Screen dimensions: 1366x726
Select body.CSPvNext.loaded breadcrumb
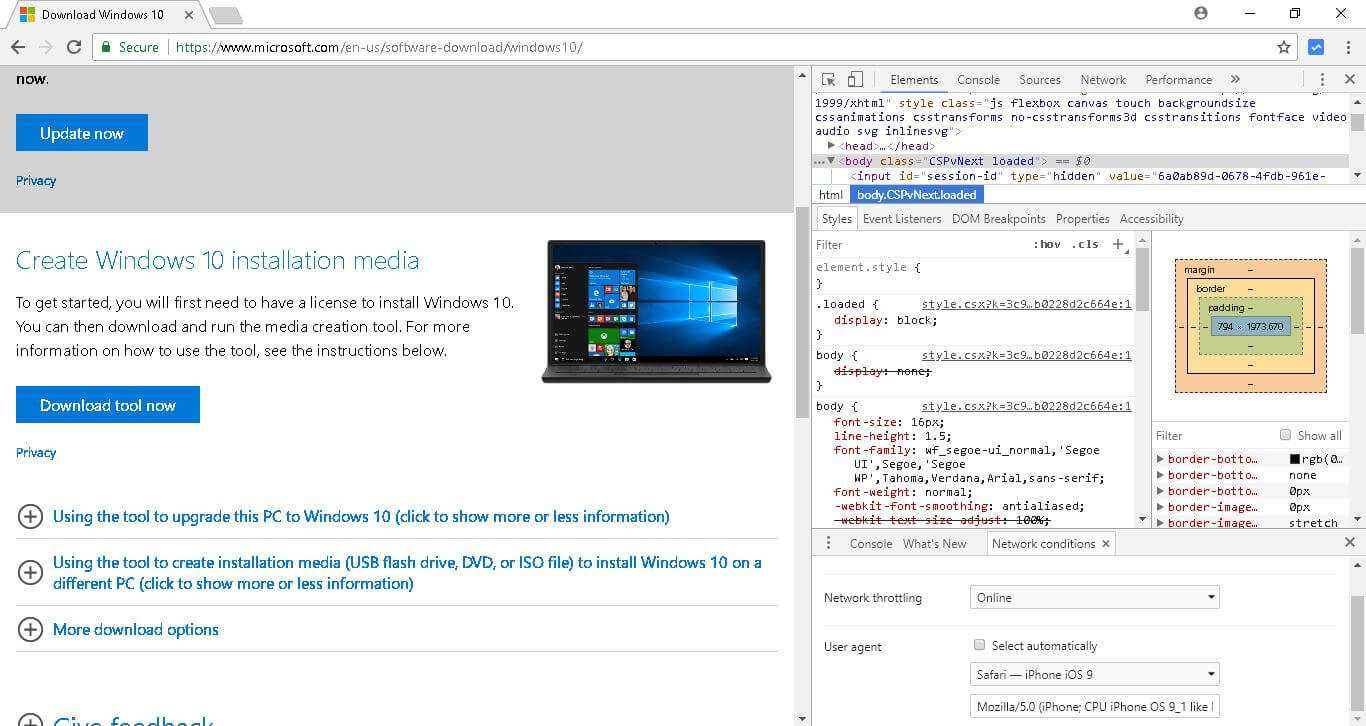[918, 195]
